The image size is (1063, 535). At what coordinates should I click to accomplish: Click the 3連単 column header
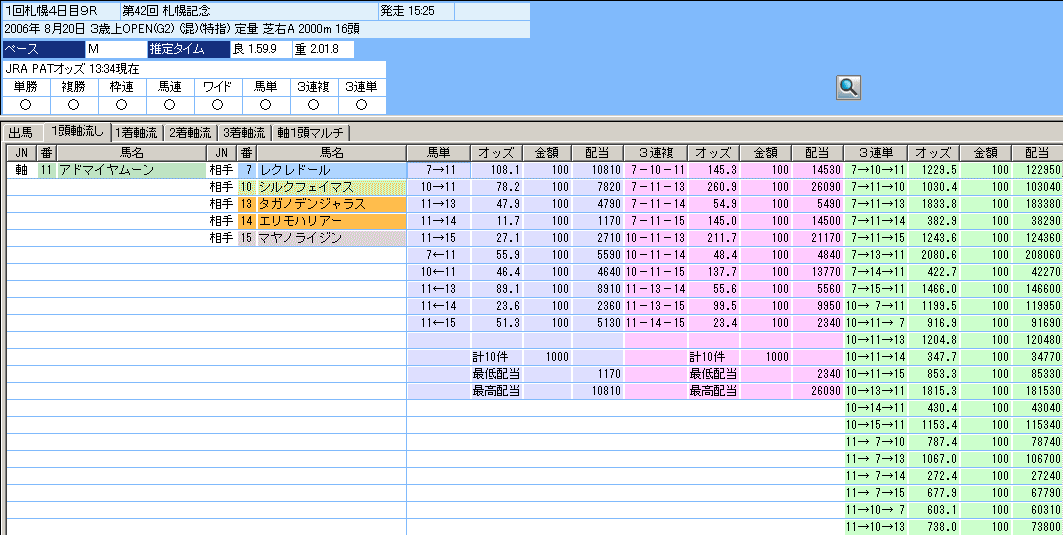pyautogui.click(x=875, y=153)
